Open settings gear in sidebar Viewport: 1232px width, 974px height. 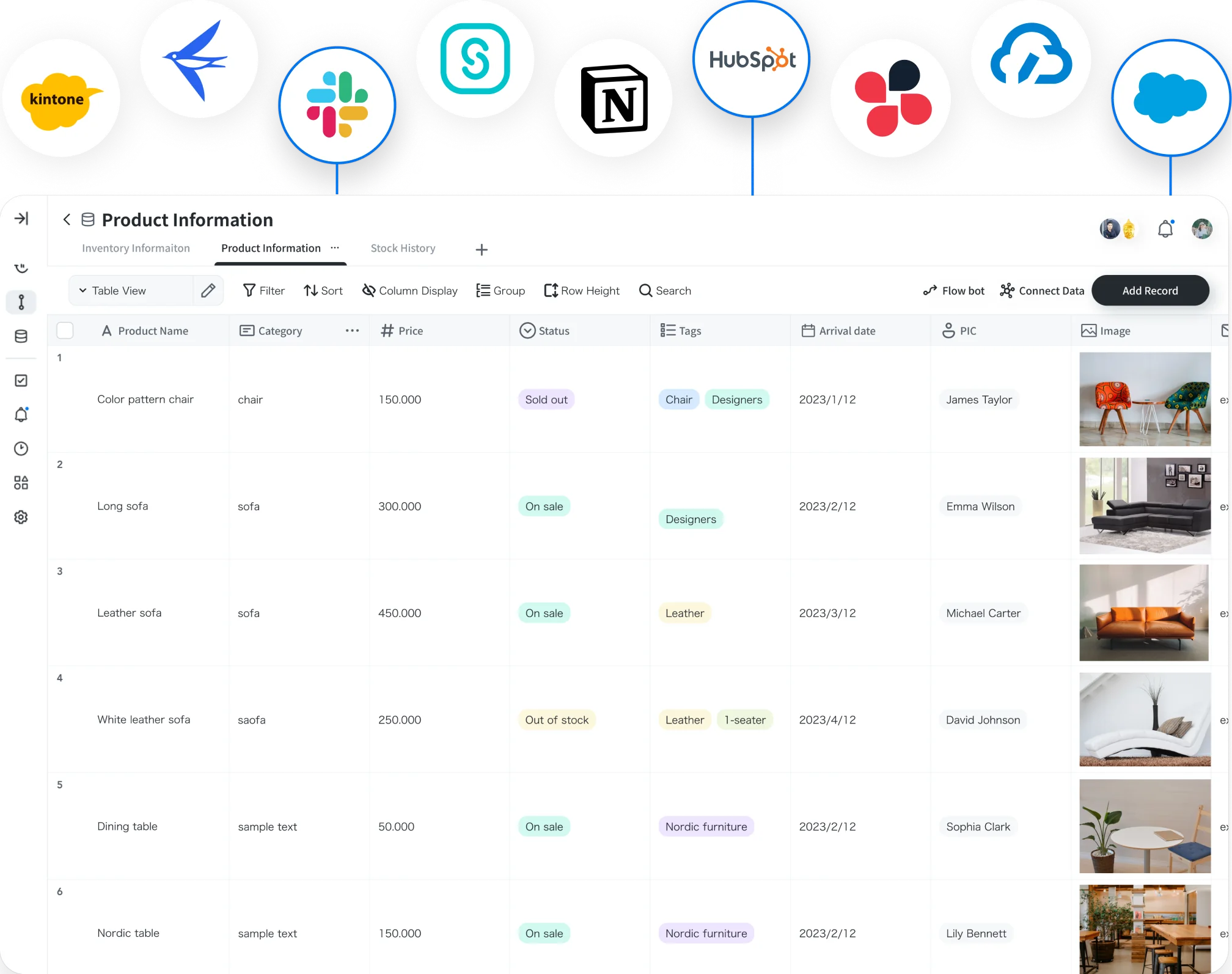tap(21, 517)
